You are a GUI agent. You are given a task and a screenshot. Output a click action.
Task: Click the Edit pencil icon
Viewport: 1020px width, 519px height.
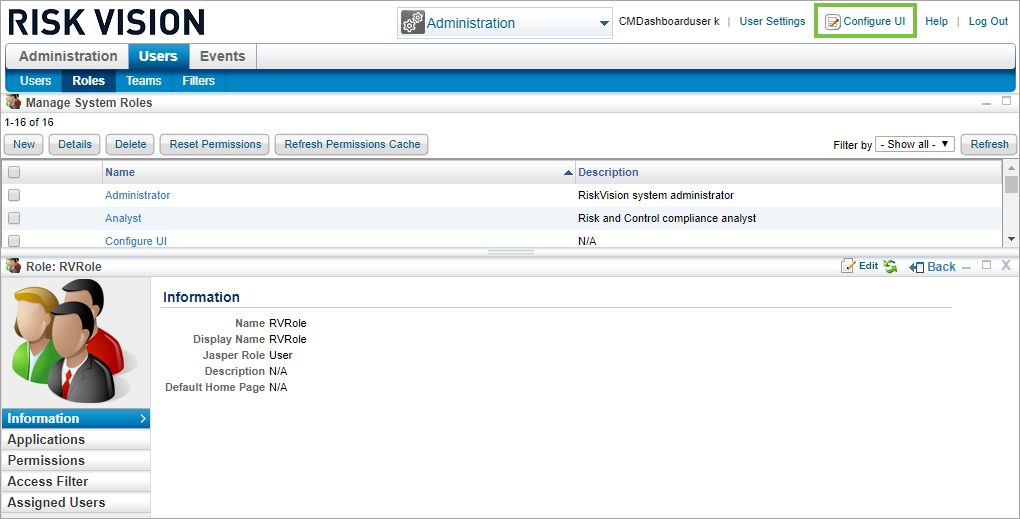pos(848,266)
